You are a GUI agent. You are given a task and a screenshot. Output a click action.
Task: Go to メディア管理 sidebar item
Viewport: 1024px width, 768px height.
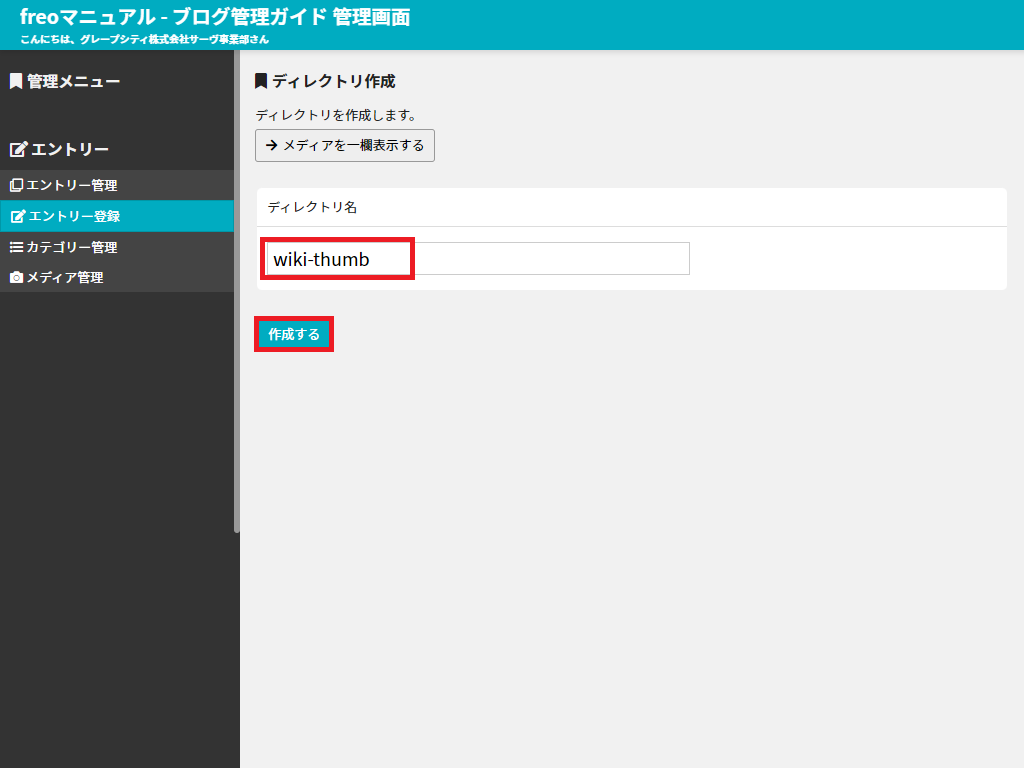tap(117, 277)
